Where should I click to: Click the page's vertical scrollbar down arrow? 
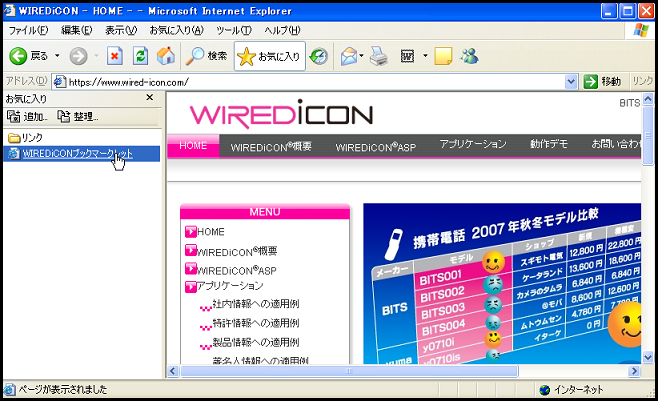[x=648, y=357]
